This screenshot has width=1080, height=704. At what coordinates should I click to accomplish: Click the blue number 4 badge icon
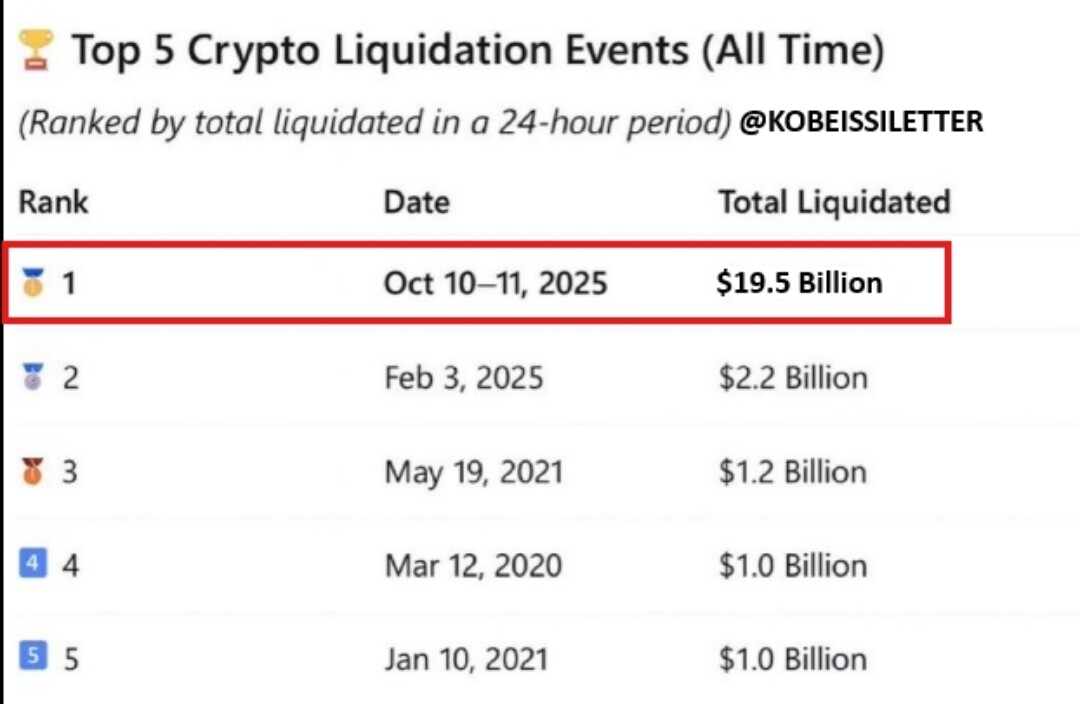[33, 564]
